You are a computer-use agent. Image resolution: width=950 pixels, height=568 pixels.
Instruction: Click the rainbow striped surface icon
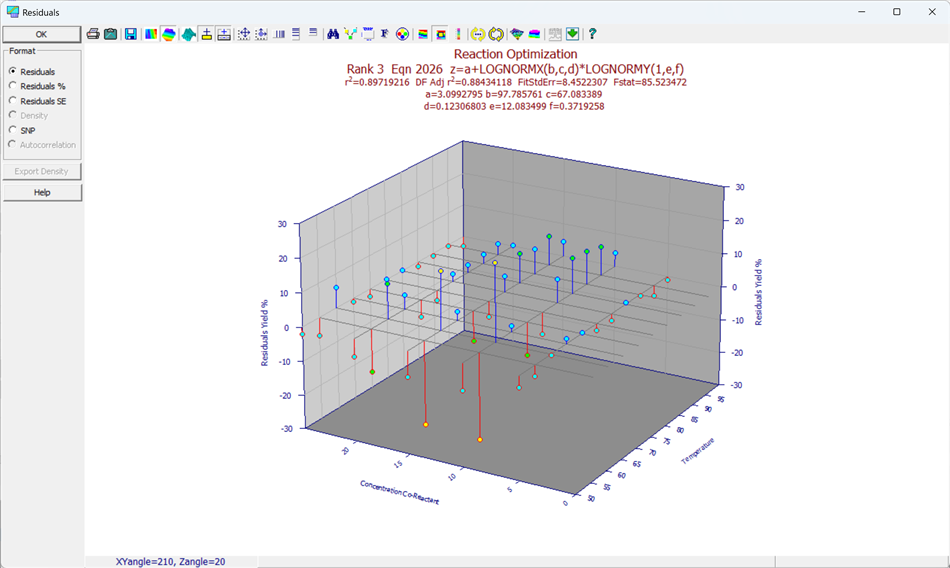pos(423,34)
